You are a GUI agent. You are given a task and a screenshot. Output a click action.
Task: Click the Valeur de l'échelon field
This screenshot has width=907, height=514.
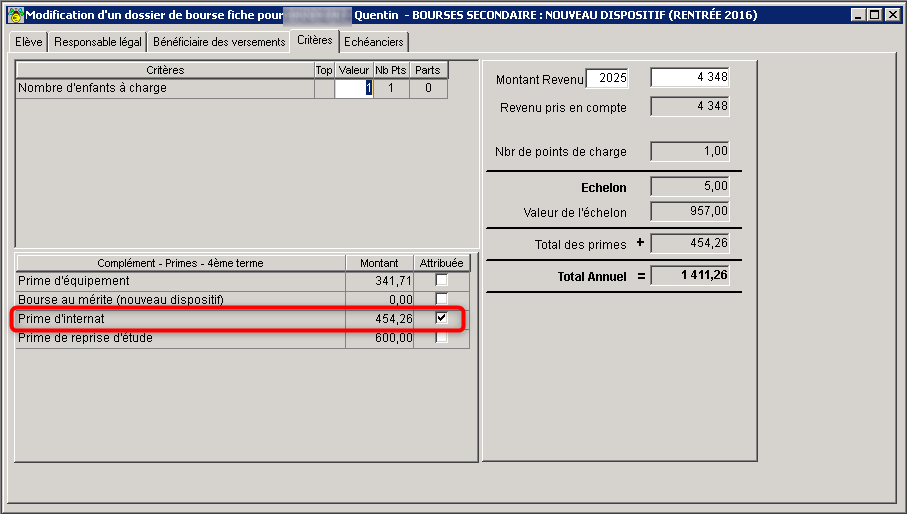(x=690, y=211)
